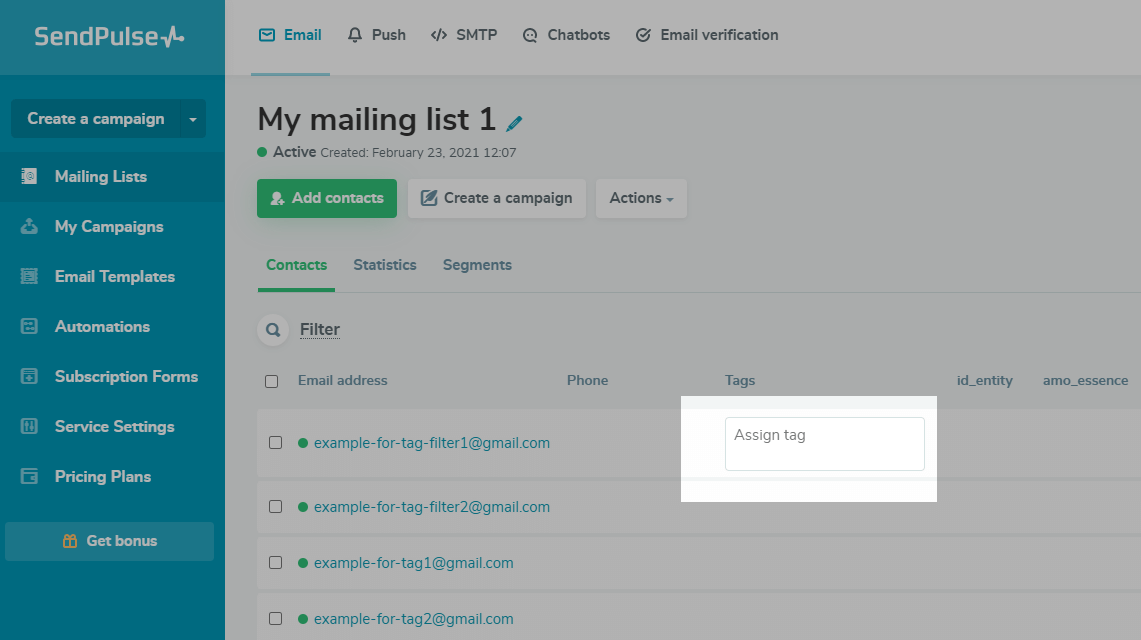Click the Subscription Forms sidebar icon
This screenshot has width=1141, height=640.
point(30,377)
